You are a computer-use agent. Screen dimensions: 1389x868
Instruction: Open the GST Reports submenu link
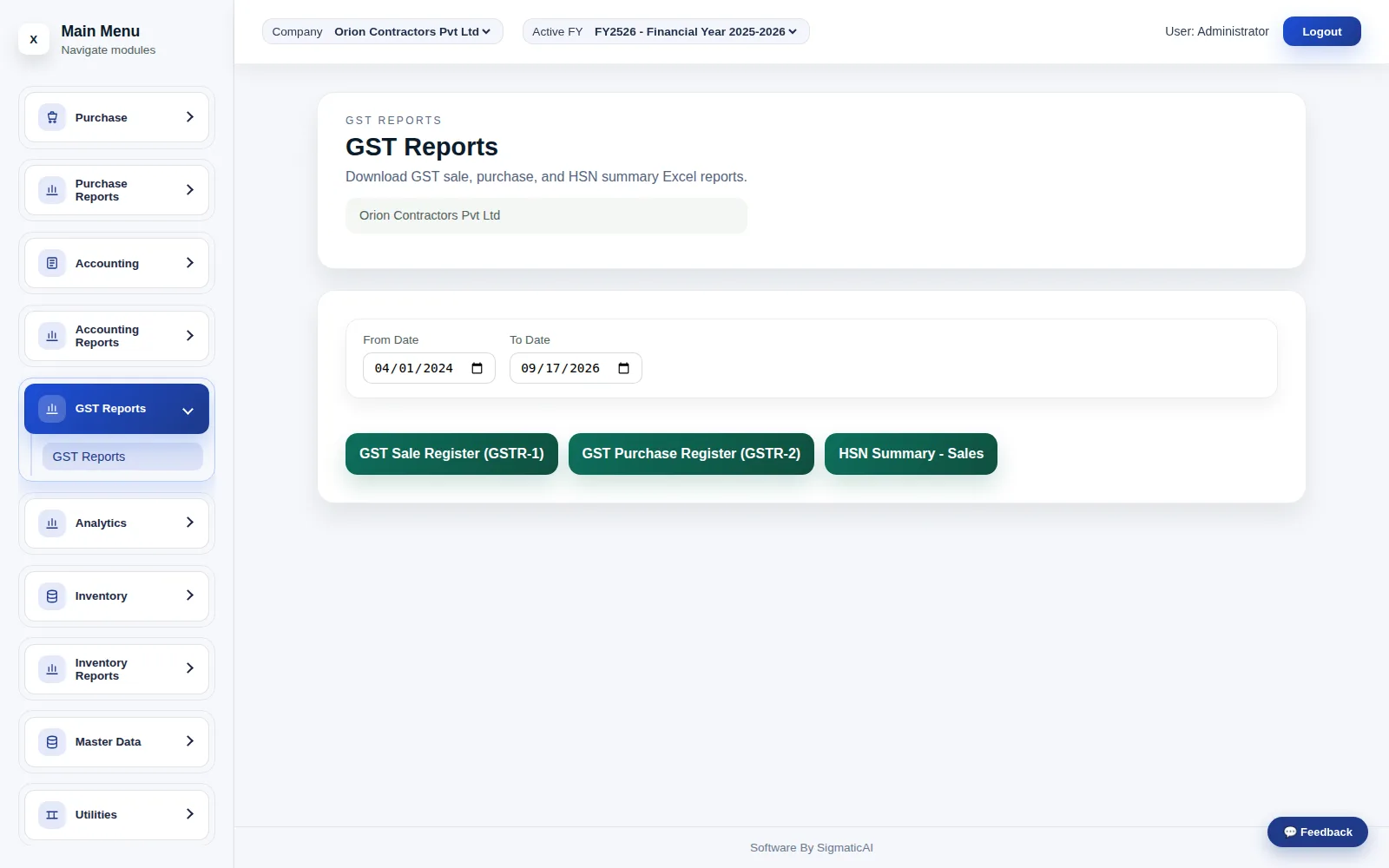tap(122, 457)
